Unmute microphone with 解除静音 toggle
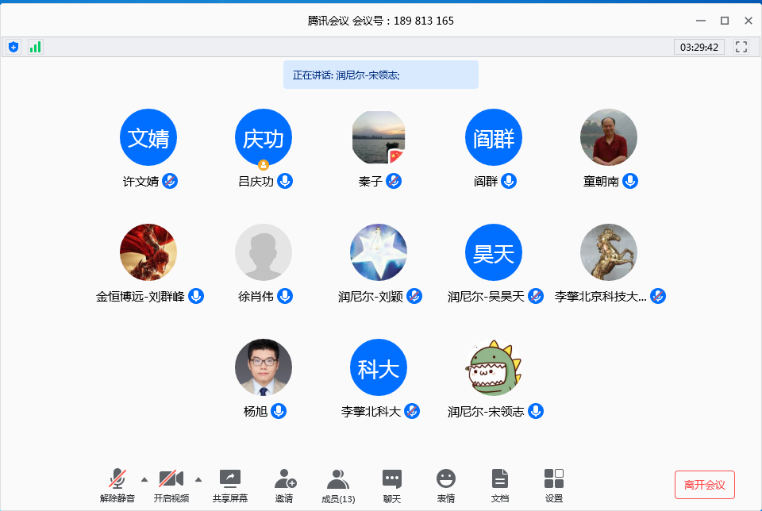Viewport: 762px width, 511px height. click(x=117, y=479)
